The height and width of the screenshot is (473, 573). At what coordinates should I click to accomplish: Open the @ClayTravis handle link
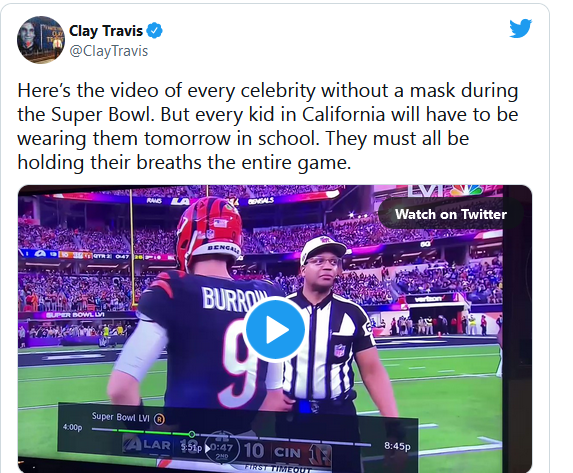tap(109, 51)
